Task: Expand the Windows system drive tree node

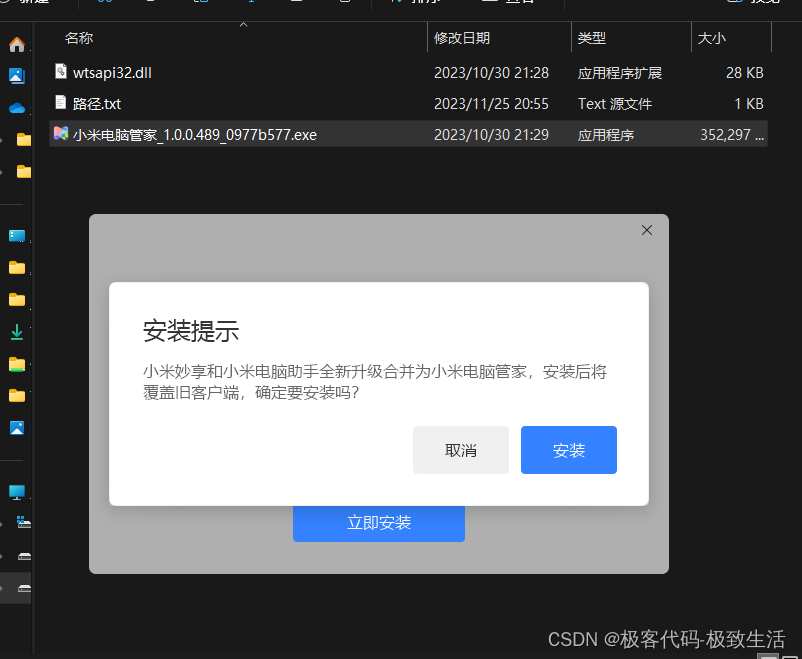Action: tap(2, 523)
